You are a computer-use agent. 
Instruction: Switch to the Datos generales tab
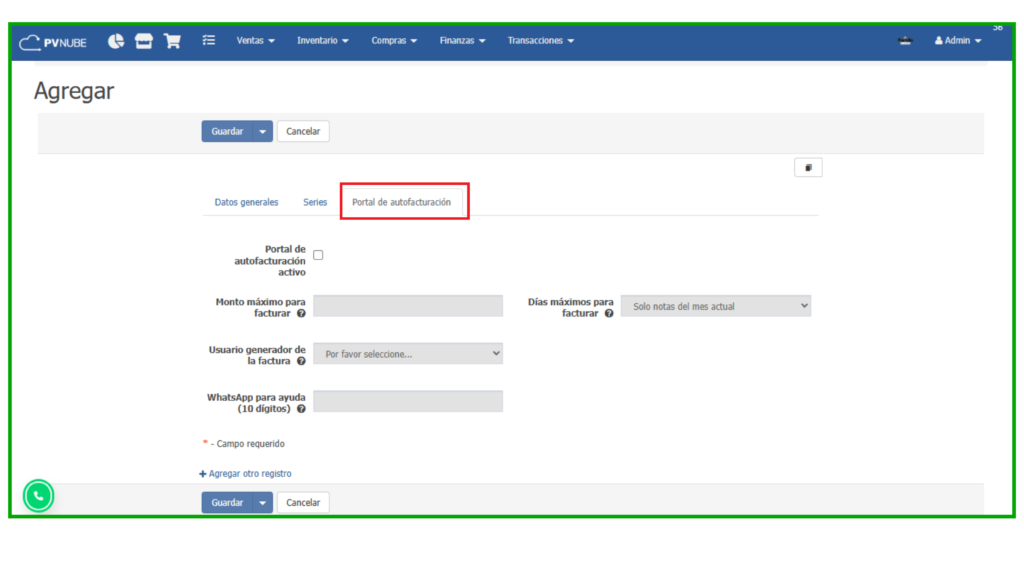click(246, 201)
